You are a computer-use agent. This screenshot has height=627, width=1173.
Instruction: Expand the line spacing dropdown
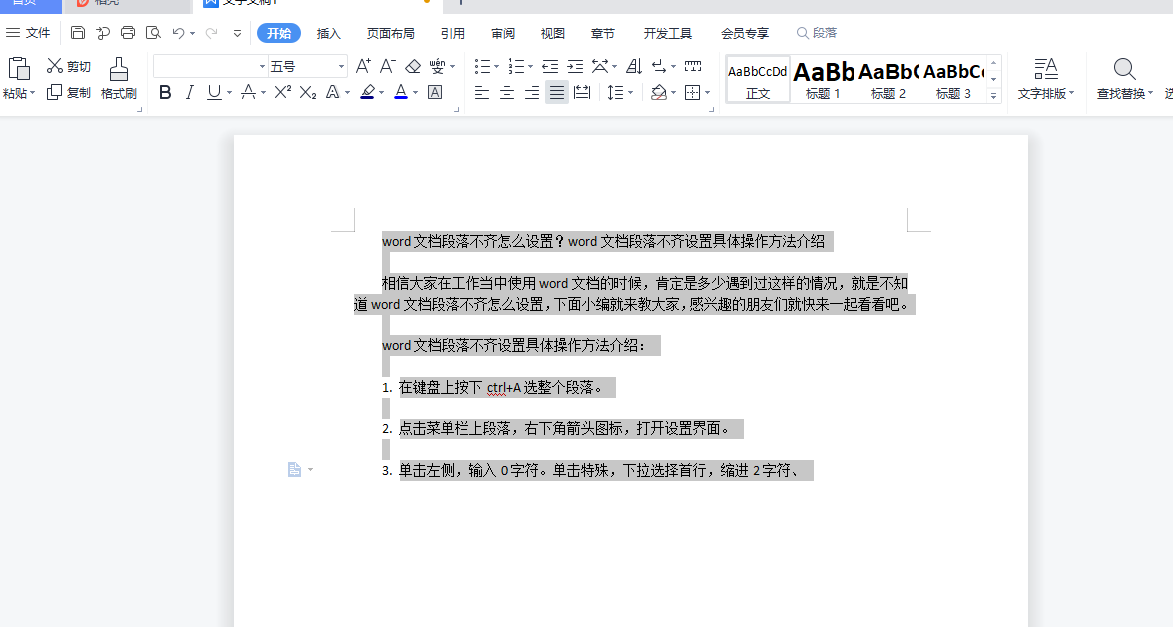pyautogui.click(x=630, y=92)
